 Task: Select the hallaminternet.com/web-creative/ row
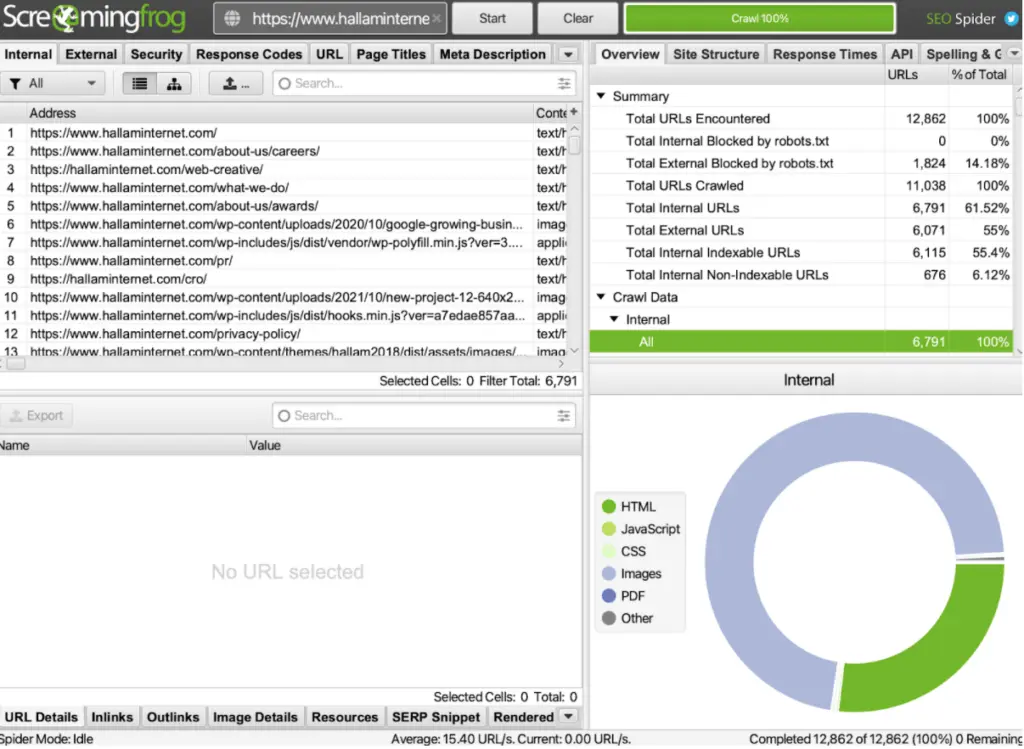point(283,169)
